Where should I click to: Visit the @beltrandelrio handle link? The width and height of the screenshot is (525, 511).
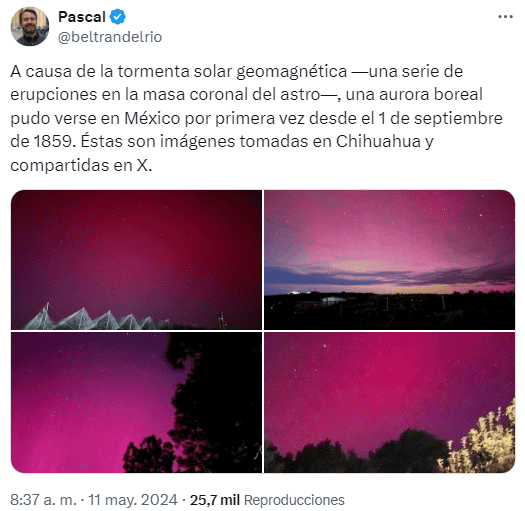pos(110,37)
